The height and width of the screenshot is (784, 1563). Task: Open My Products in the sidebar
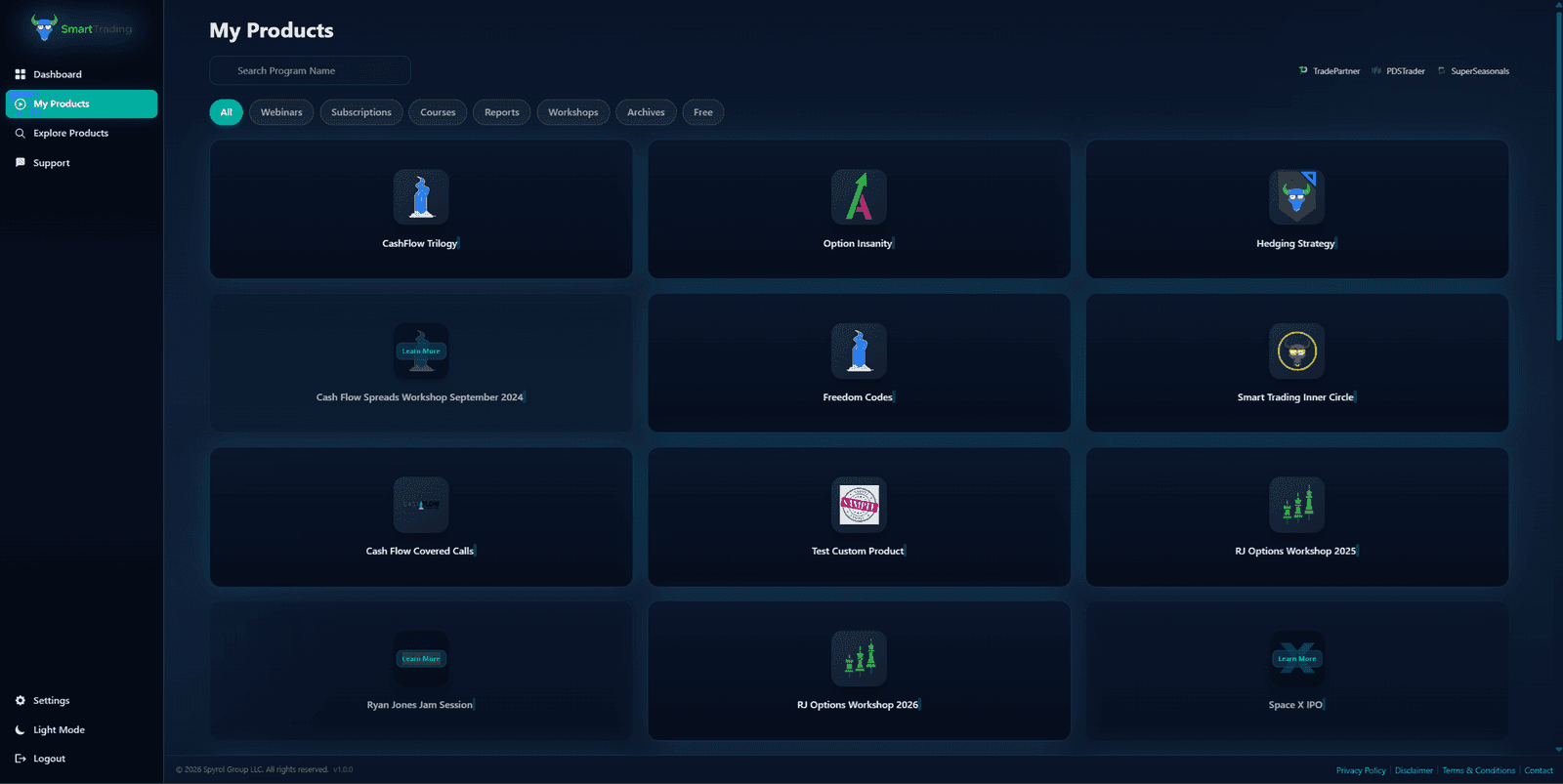[x=81, y=103]
